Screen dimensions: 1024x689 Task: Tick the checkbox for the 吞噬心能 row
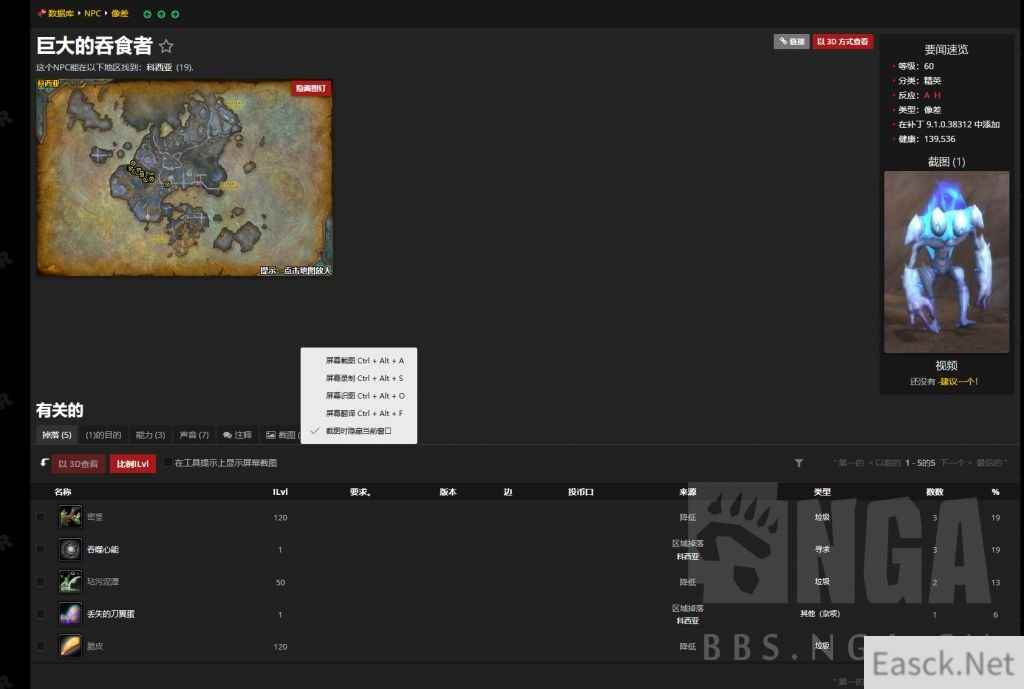[x=40, y=549]
